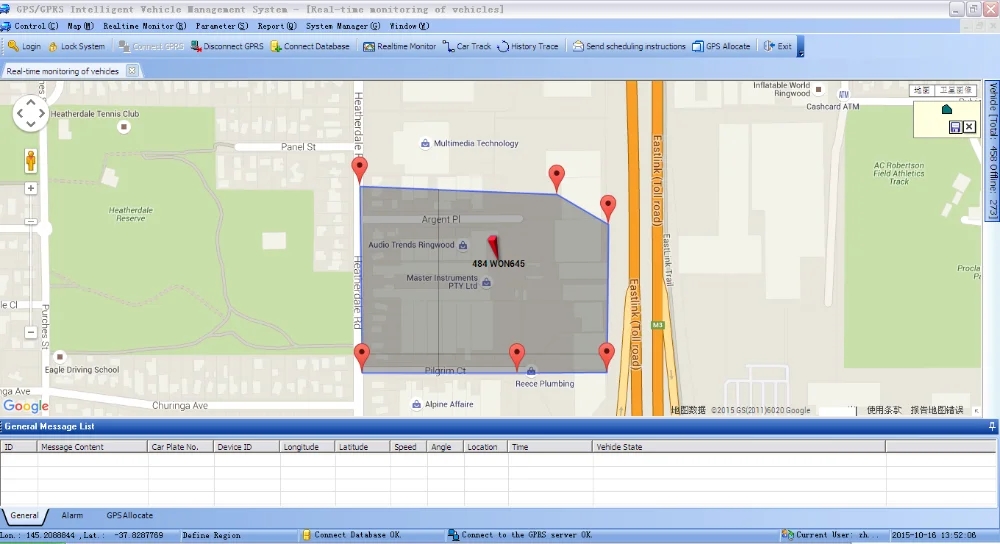Screen dimensions: 1000x544
Task: Zoom out with the map minus button
Action: [x=31, y=332]
